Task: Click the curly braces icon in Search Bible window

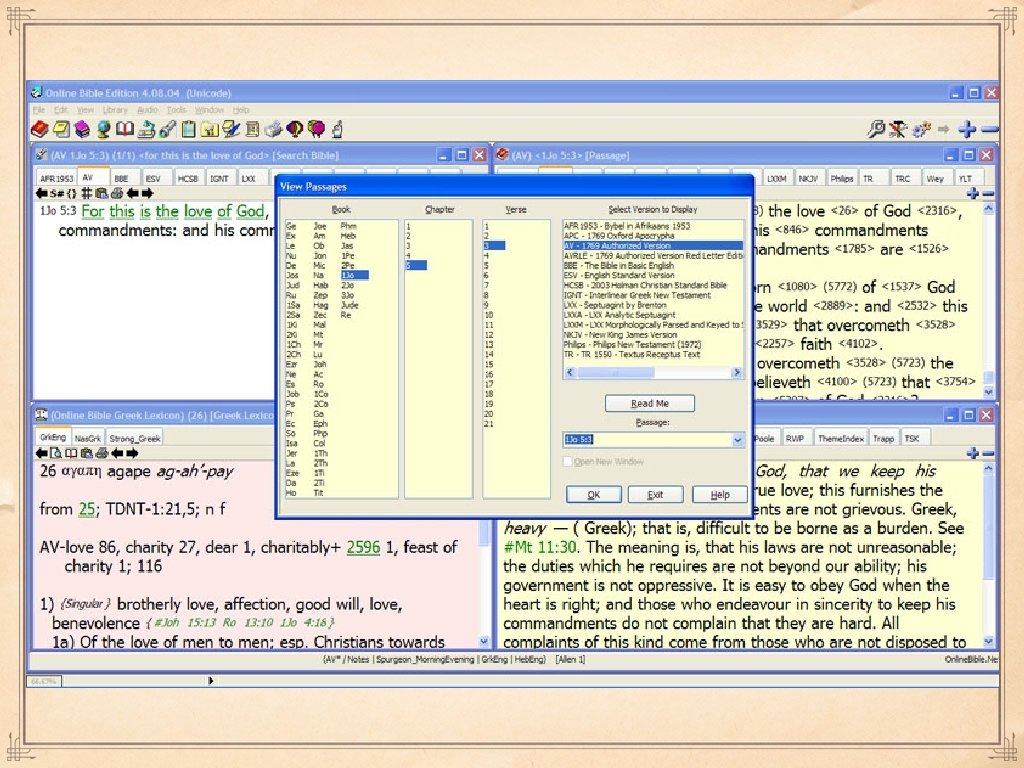Action: click(x=72, y=193)
